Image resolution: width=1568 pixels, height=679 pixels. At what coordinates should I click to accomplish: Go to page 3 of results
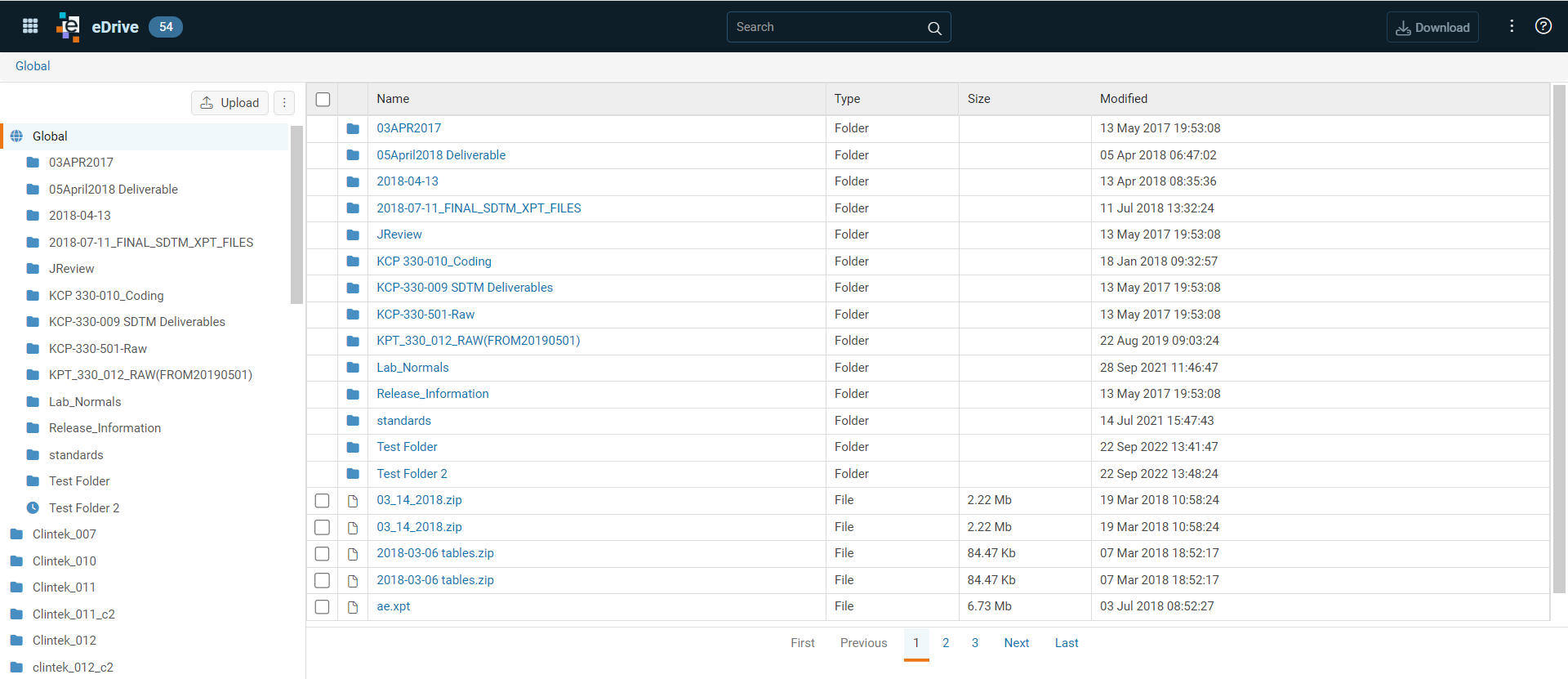[975, 643]
